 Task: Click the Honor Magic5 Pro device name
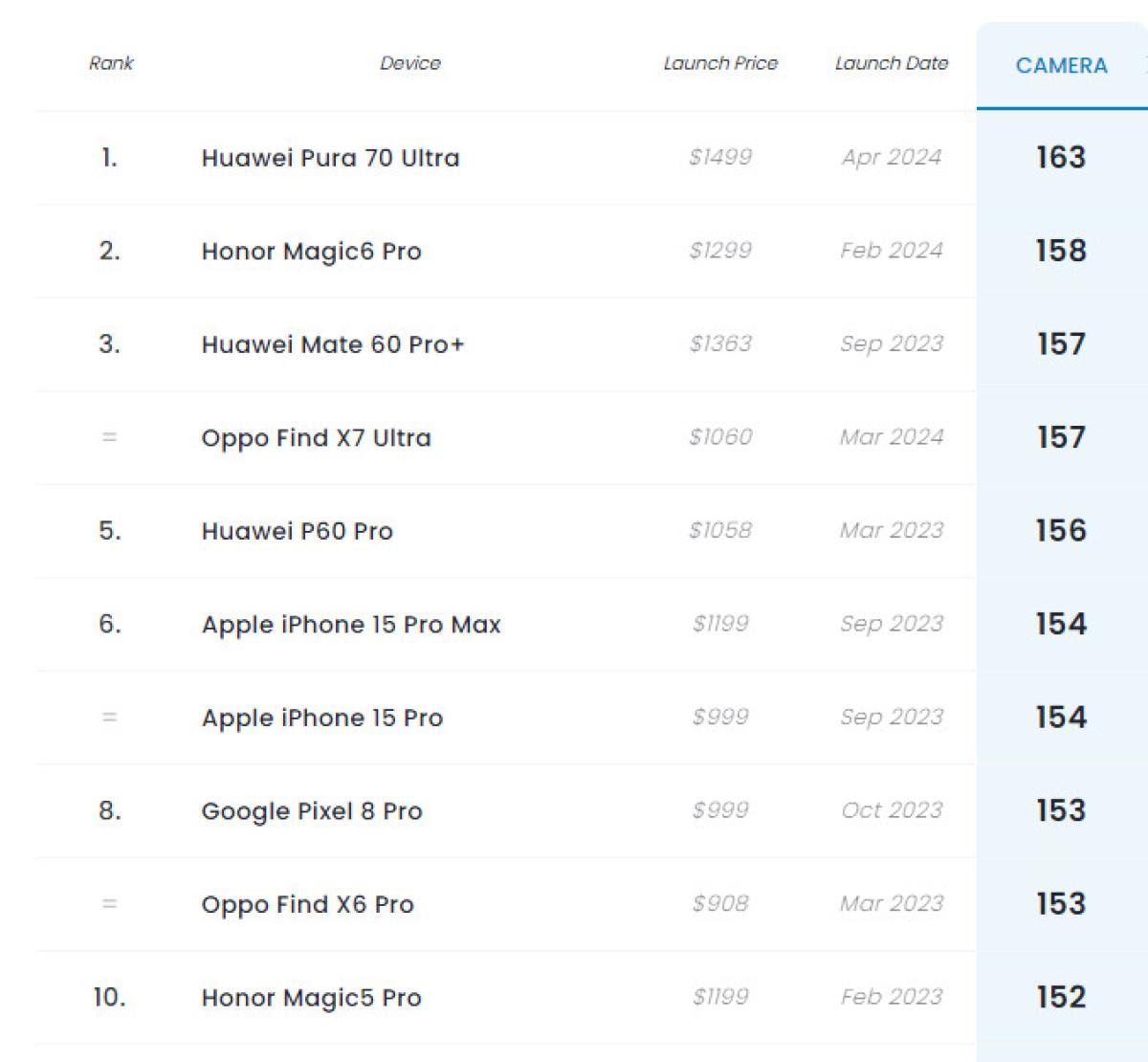point(311,998)
